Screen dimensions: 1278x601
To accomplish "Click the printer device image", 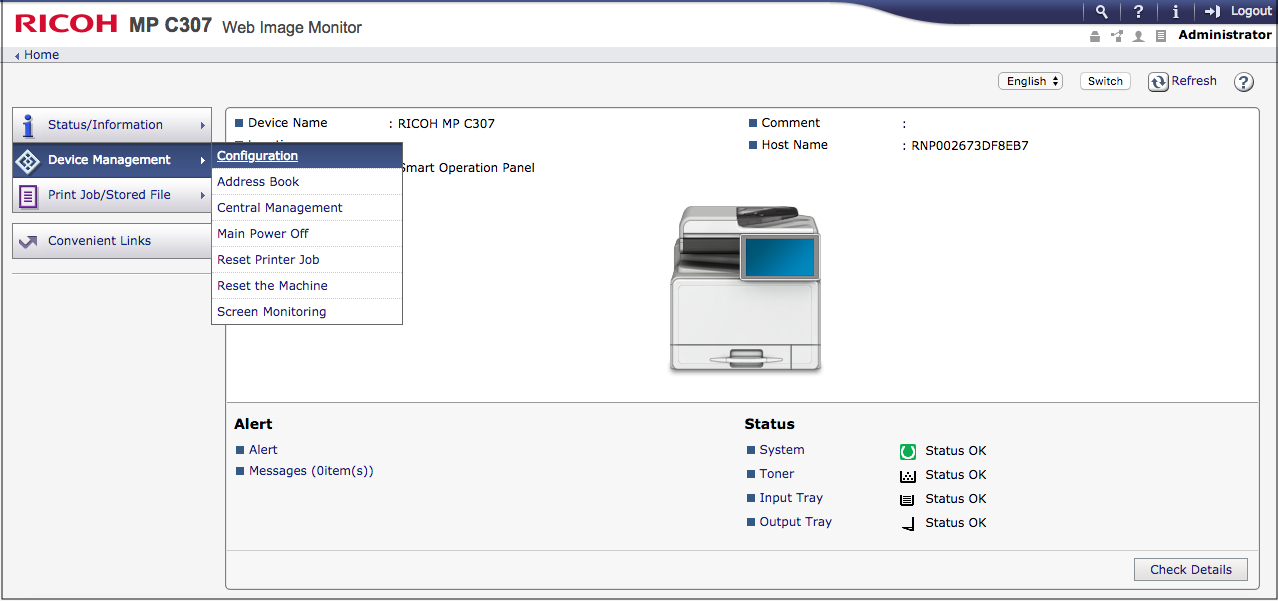I will point(744,289).
